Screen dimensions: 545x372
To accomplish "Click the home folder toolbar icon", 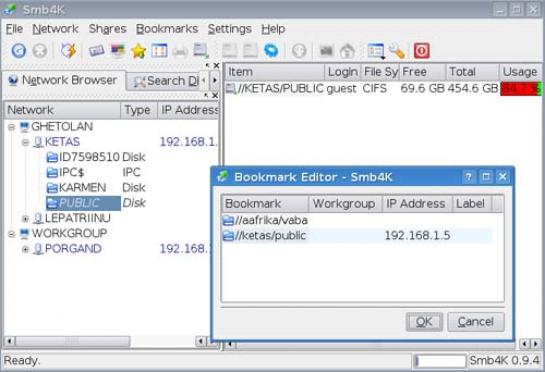I will (x=347, y=51).
